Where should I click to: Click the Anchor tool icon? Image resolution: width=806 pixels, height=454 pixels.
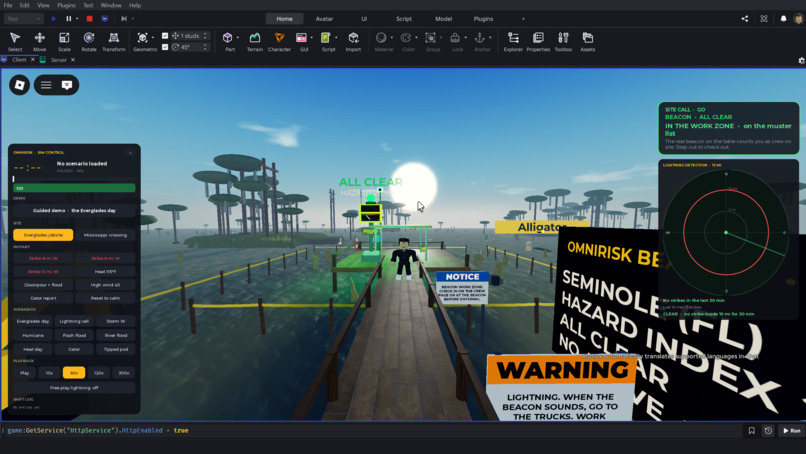coord(480,38)
